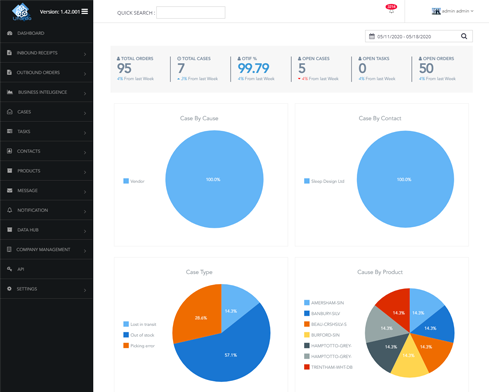The image size is (489, 392).
Task: Click the Case By Contact 100.0% pie
Action: point(405,179)
